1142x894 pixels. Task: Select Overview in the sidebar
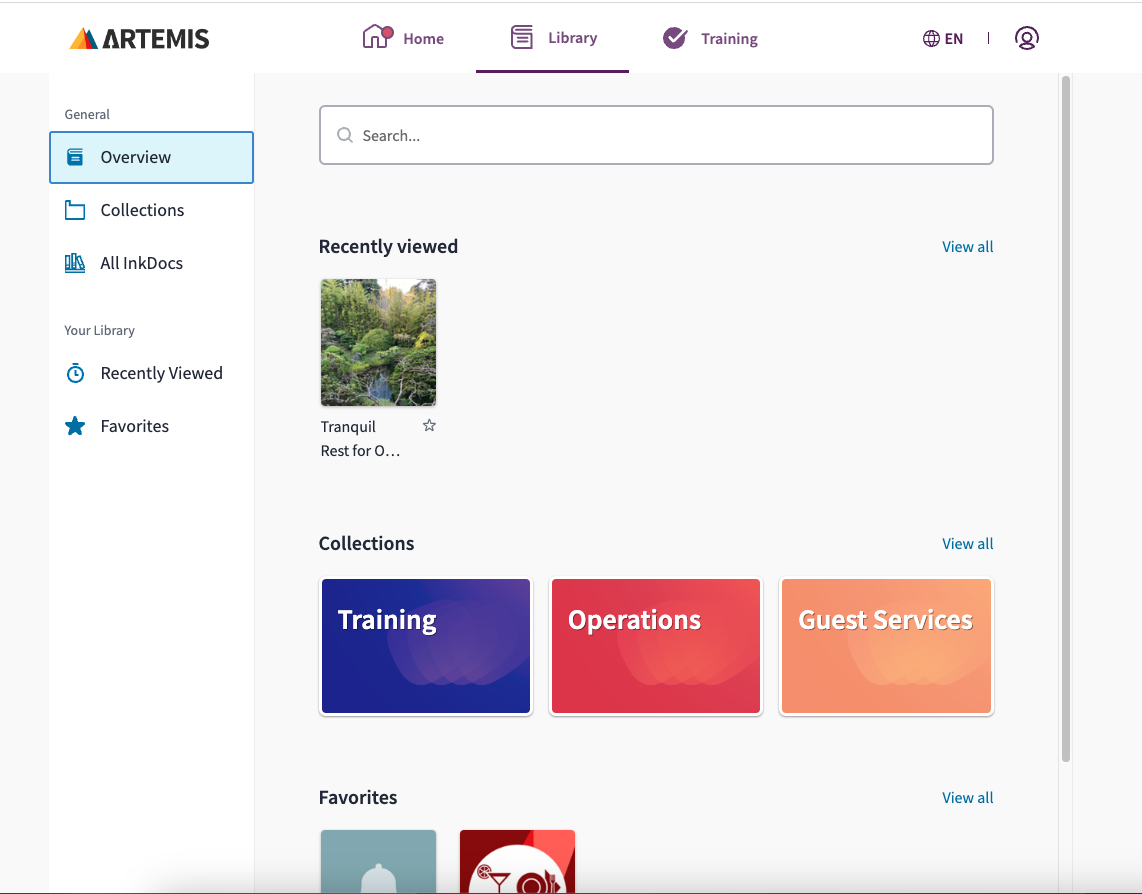[x=151, y=157]
